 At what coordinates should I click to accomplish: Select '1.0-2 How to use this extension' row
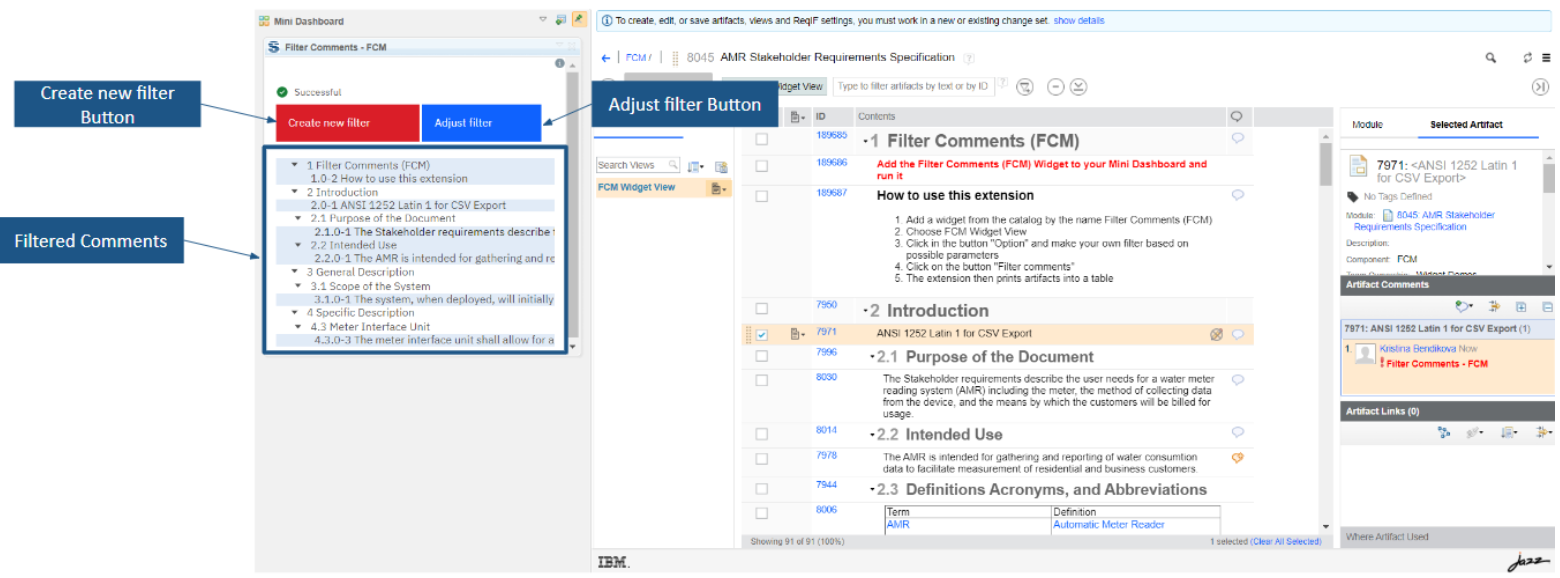pyautogui.click(x=416, y=178)
